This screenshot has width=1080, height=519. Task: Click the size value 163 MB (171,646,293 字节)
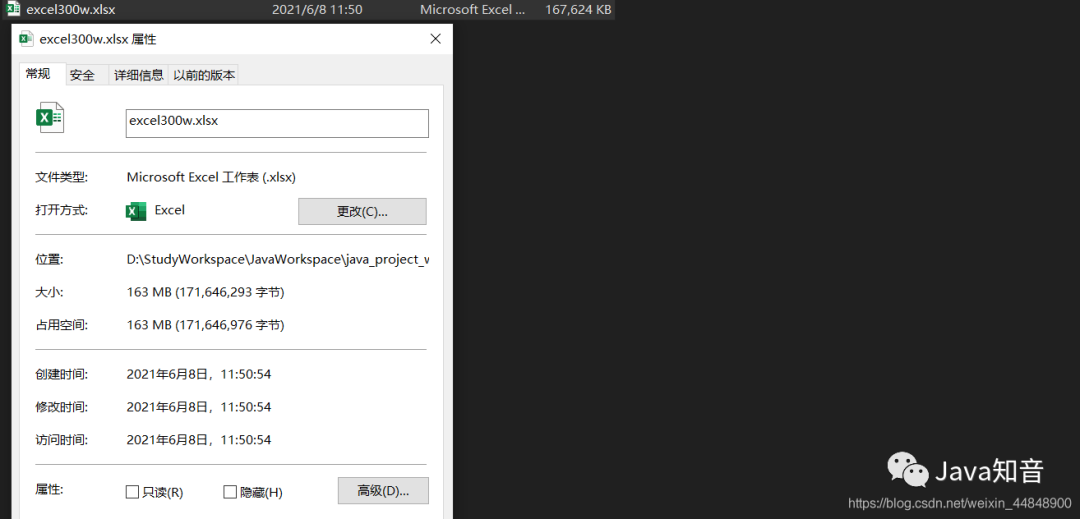(x=205, y=292)
